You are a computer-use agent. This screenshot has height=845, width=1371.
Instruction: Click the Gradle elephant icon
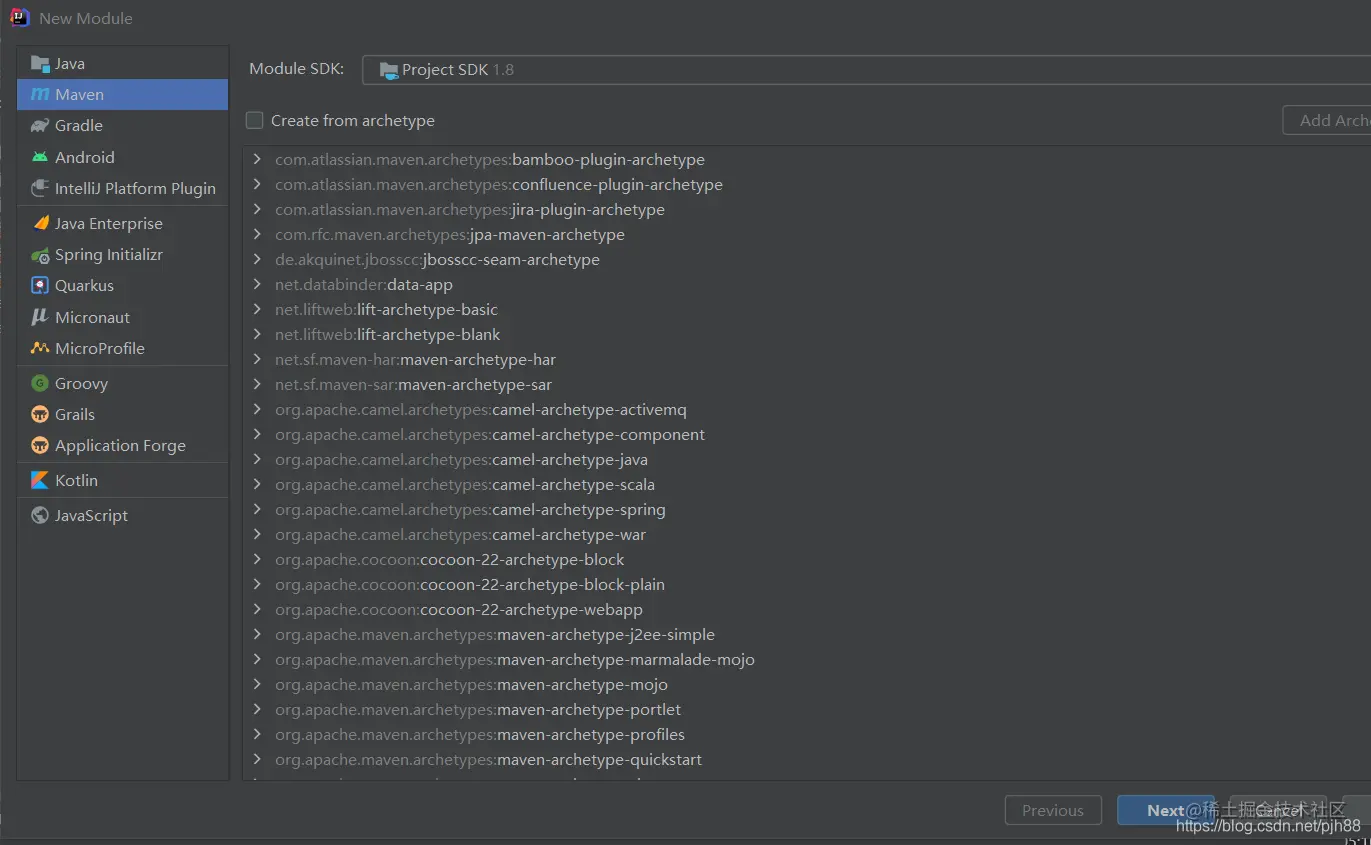(40, 126)
